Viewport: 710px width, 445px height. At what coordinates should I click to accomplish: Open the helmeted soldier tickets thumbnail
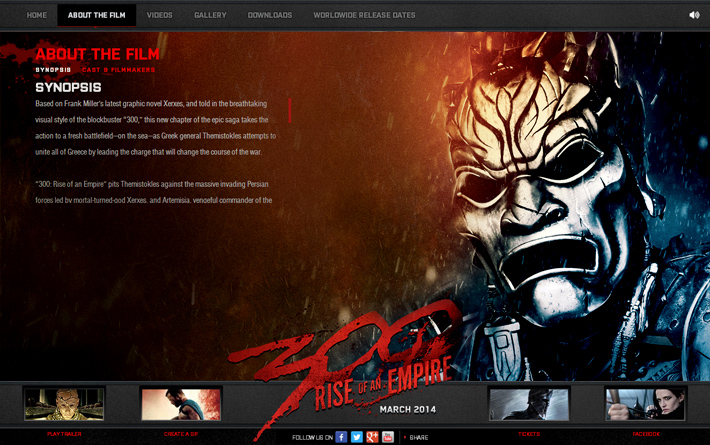tap(529, 404)
